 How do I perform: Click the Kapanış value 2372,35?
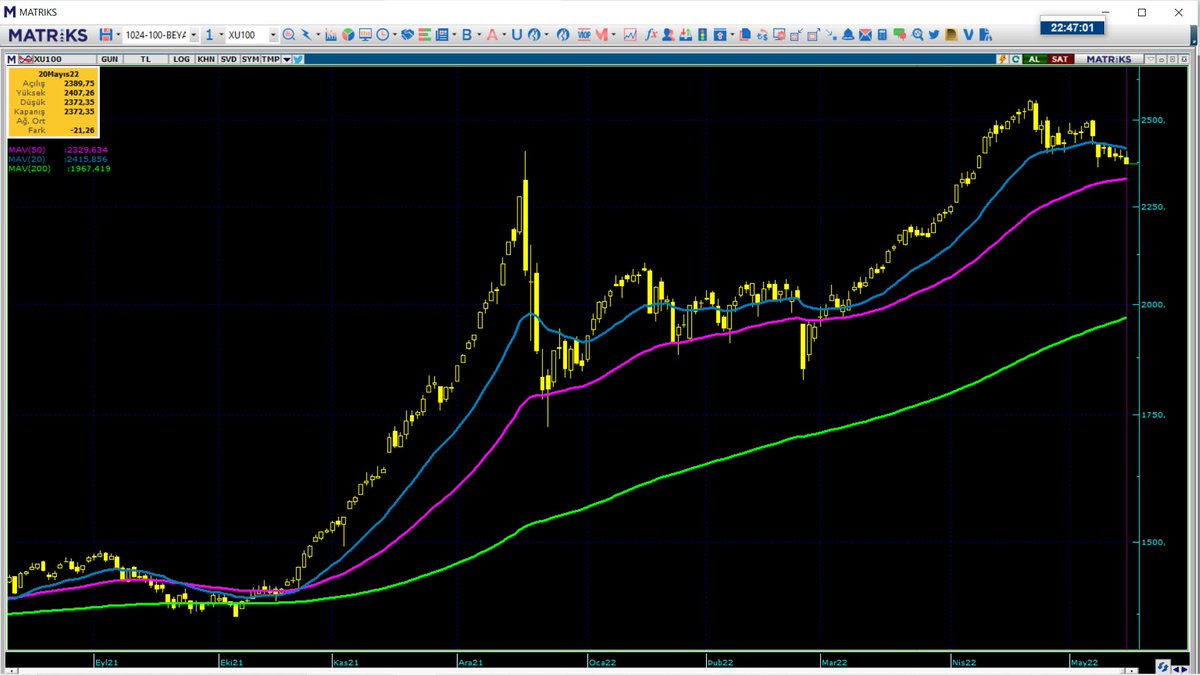(78, 111)
